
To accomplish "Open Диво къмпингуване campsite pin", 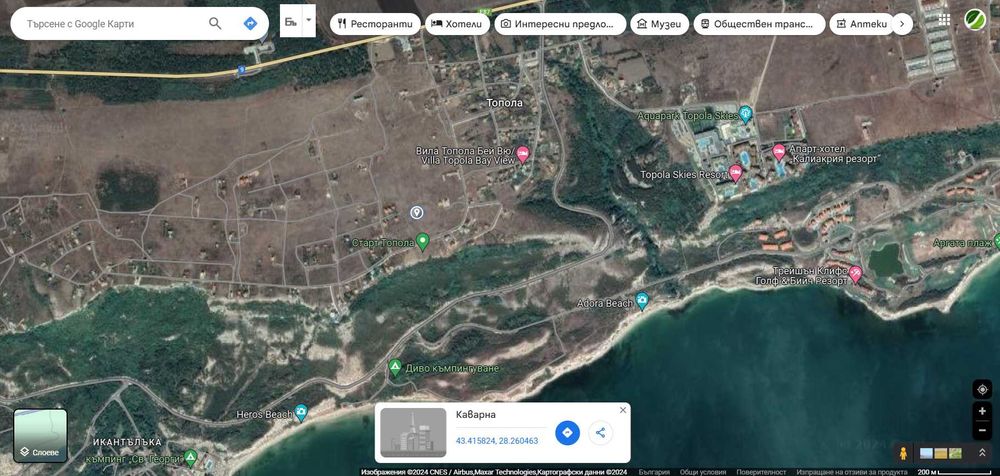I will click(x=395, y=367).
